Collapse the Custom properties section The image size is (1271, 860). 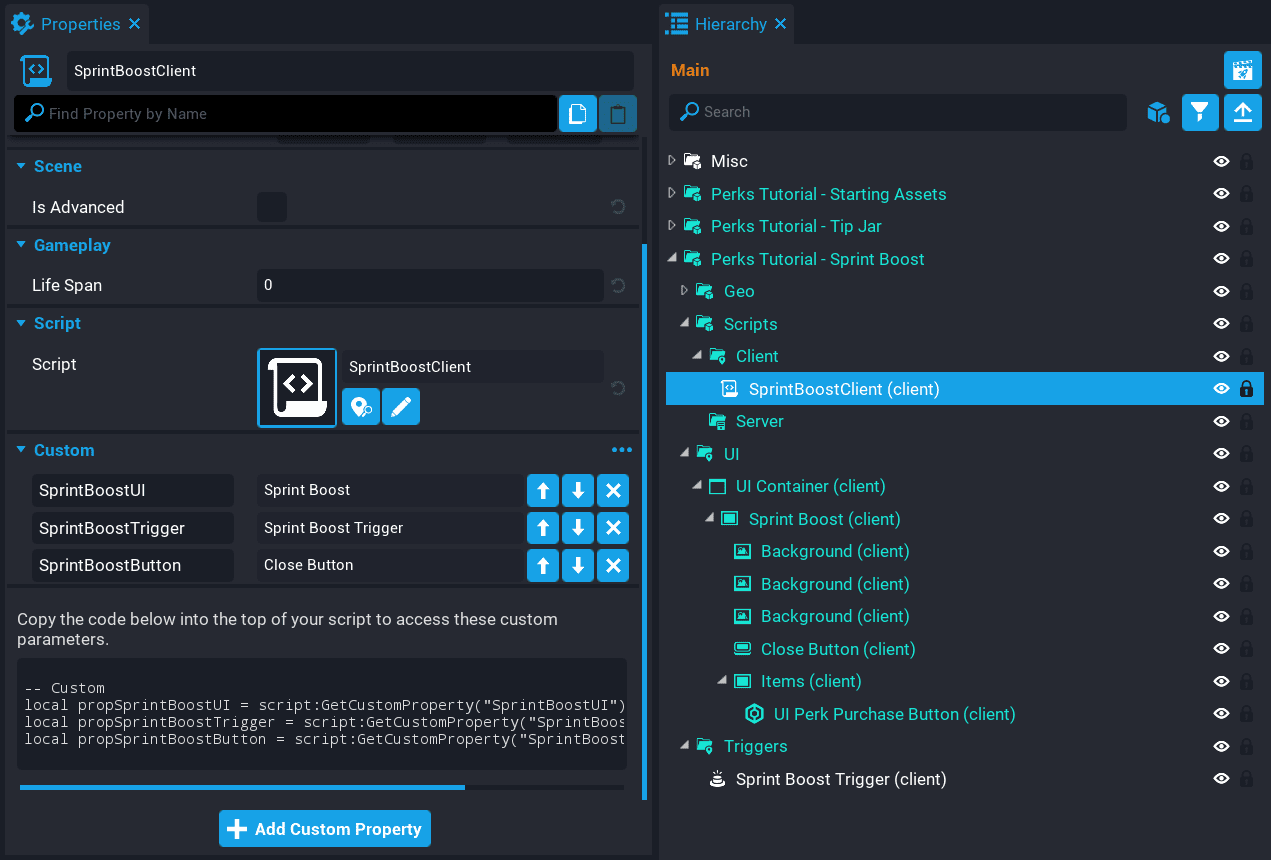tap(21, 450)
